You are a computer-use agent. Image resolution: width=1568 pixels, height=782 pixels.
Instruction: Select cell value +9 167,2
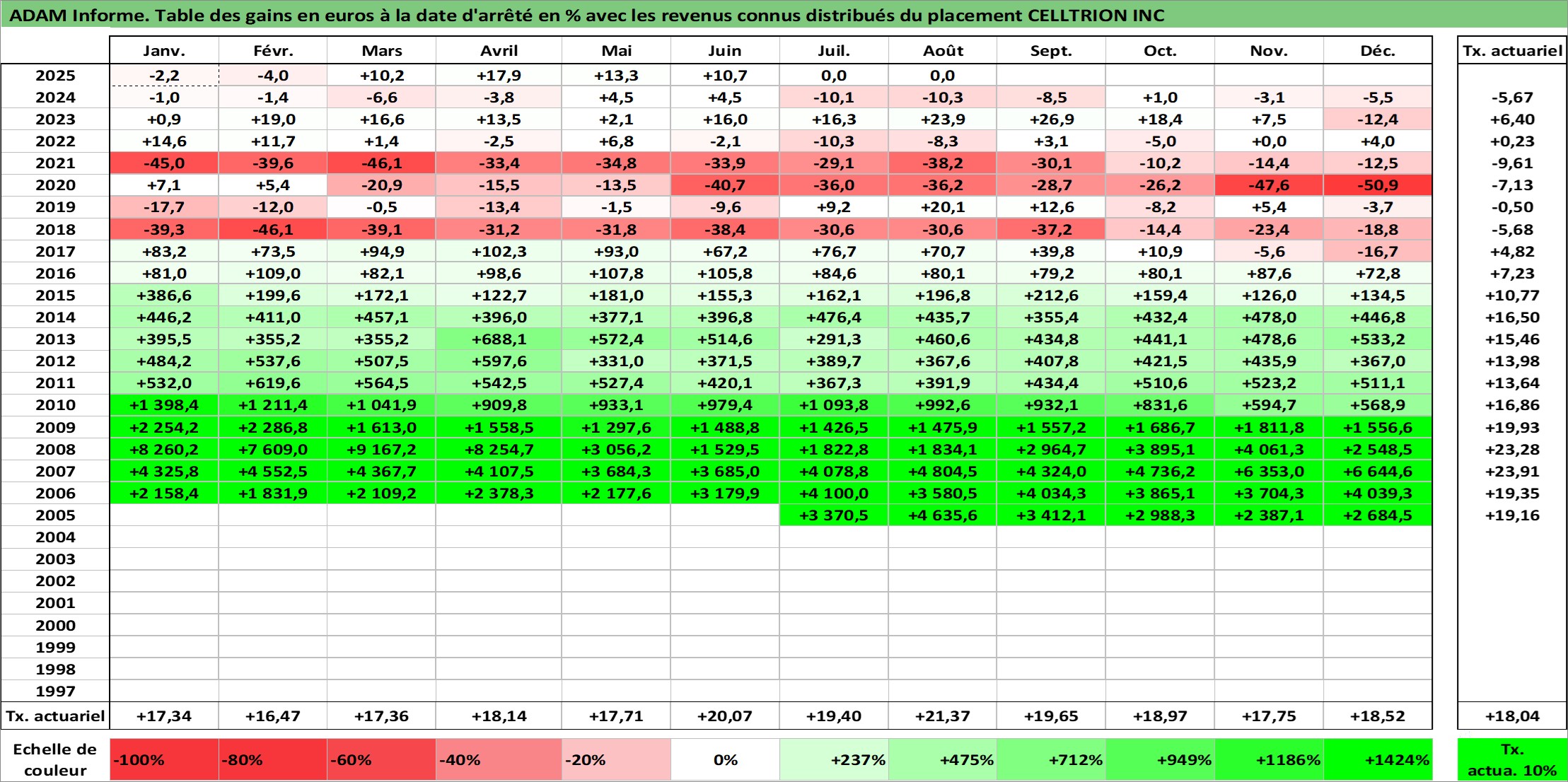click(381, 449)
